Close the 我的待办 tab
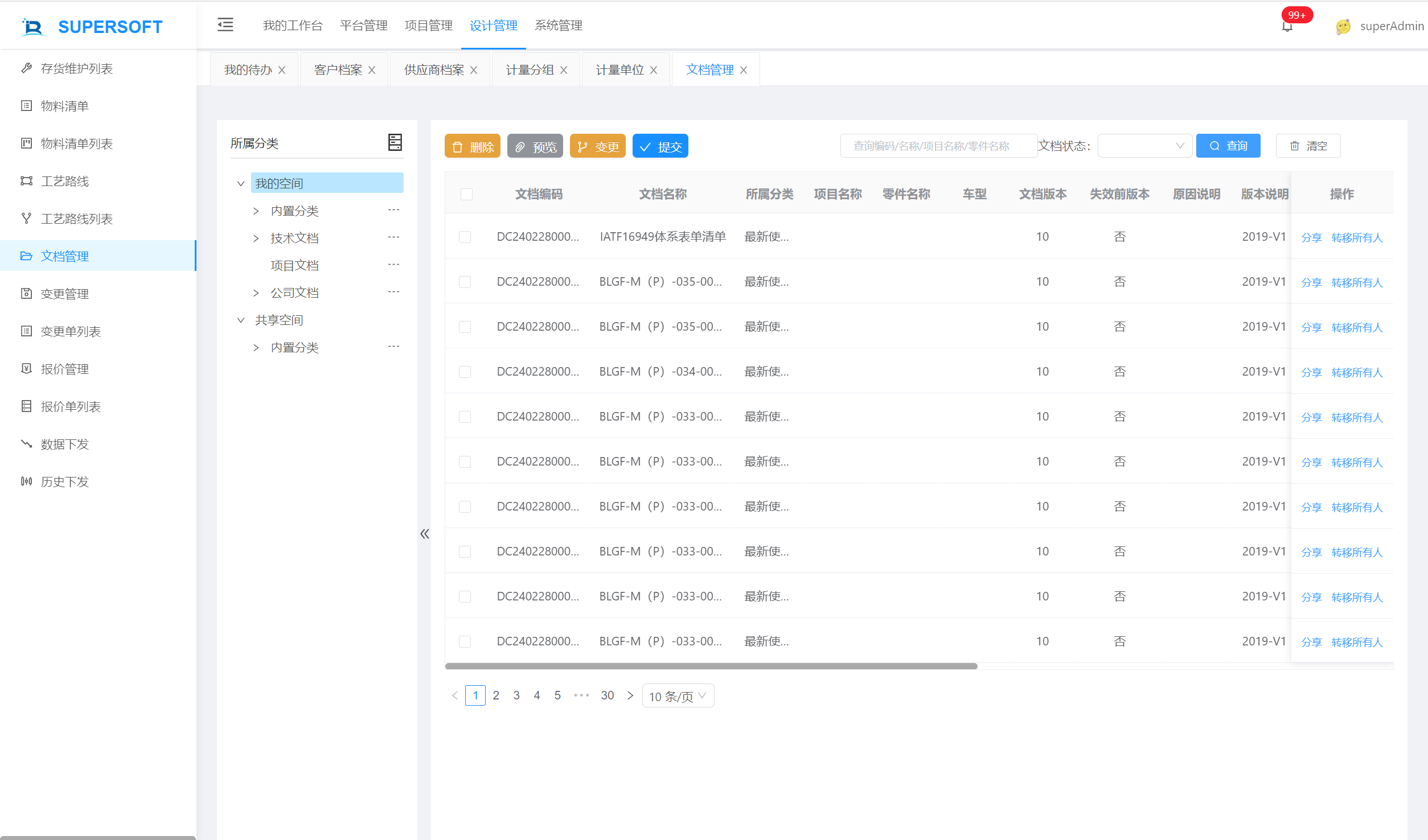This screenshot has width=1428, height=840. [282, 70]
